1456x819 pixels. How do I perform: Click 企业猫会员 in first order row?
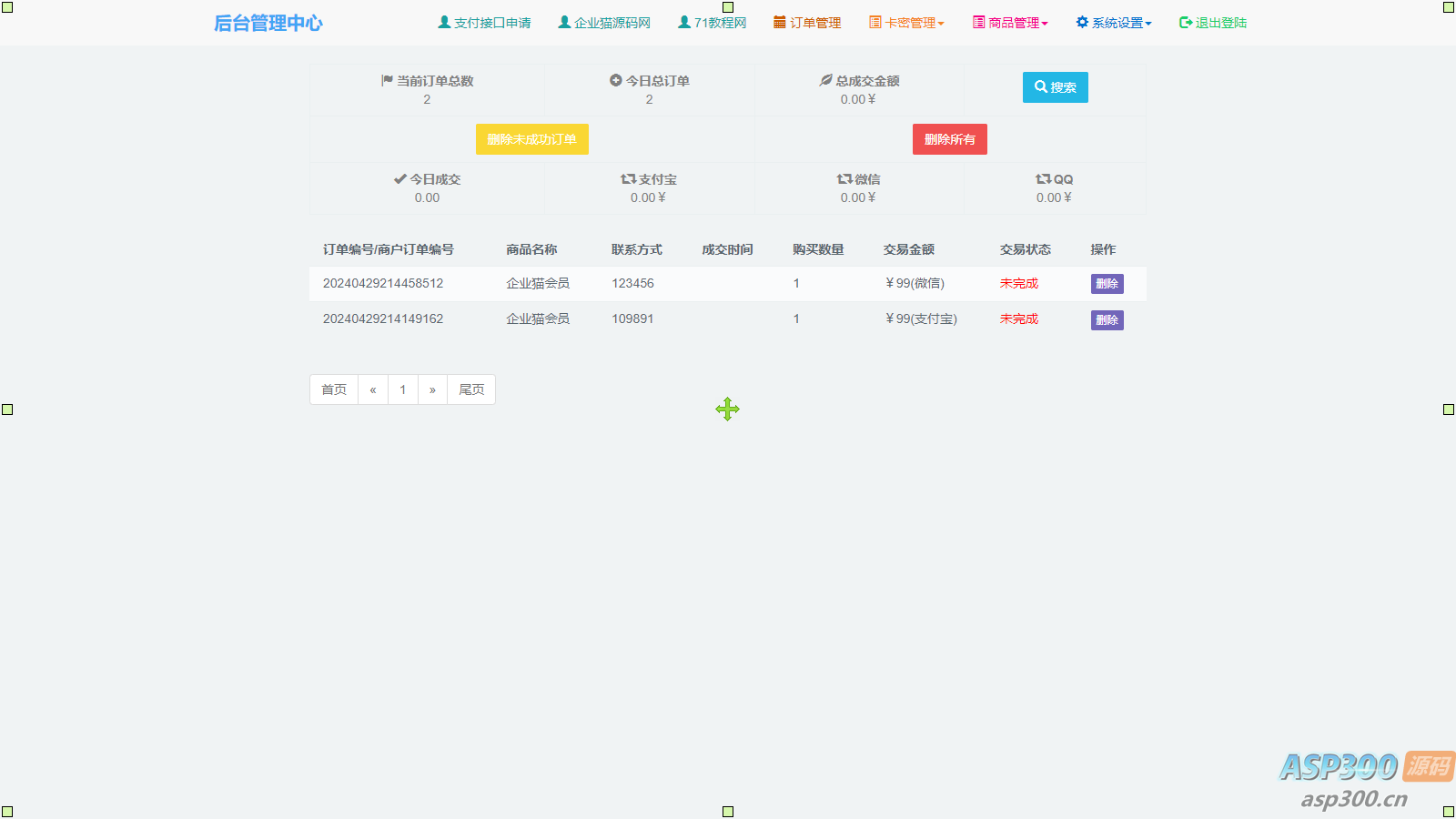pyautogui.click(x=538, y=283)
